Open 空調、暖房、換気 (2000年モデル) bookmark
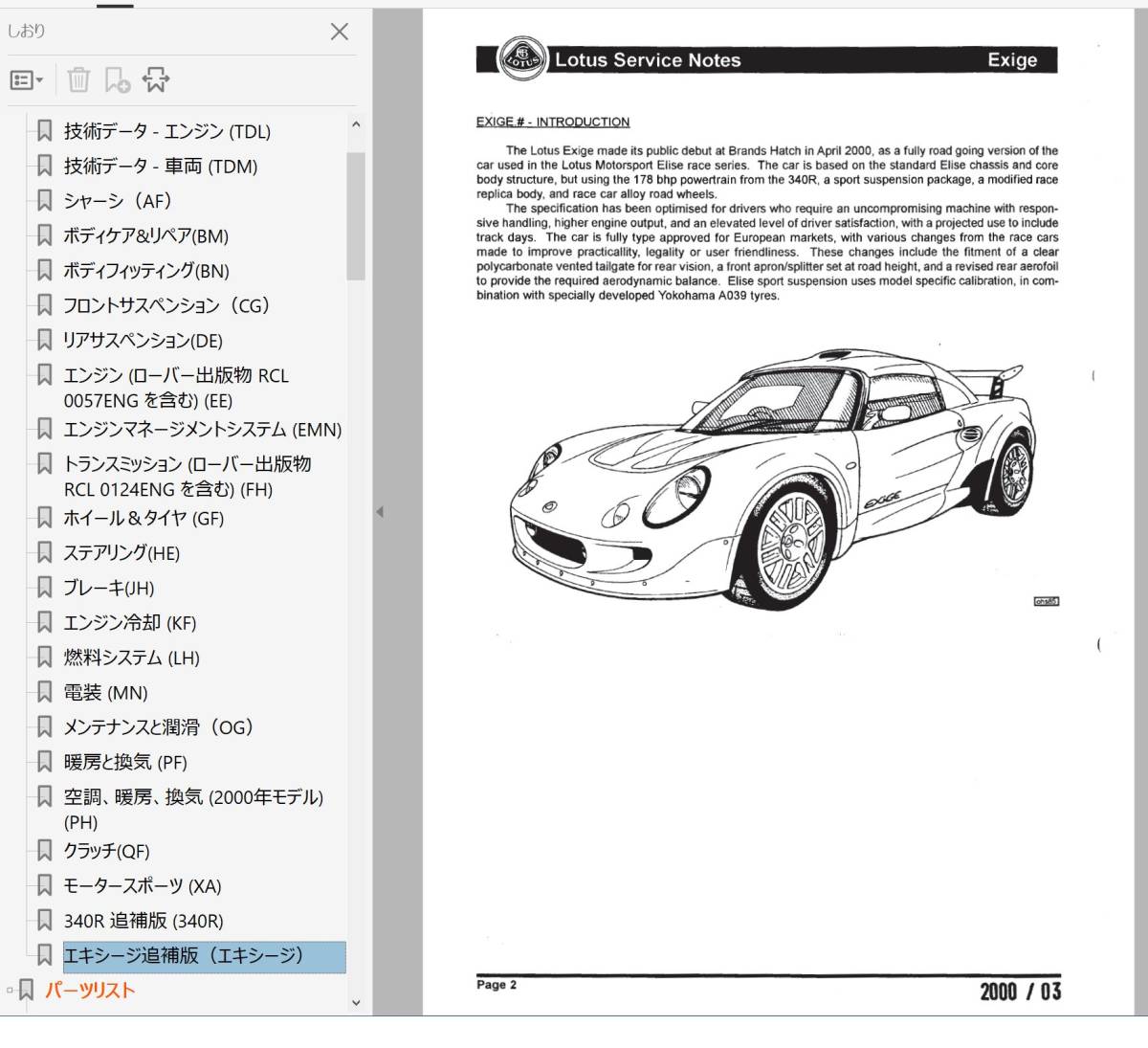Screen dimensions: 1148x1048 (193, 810)
